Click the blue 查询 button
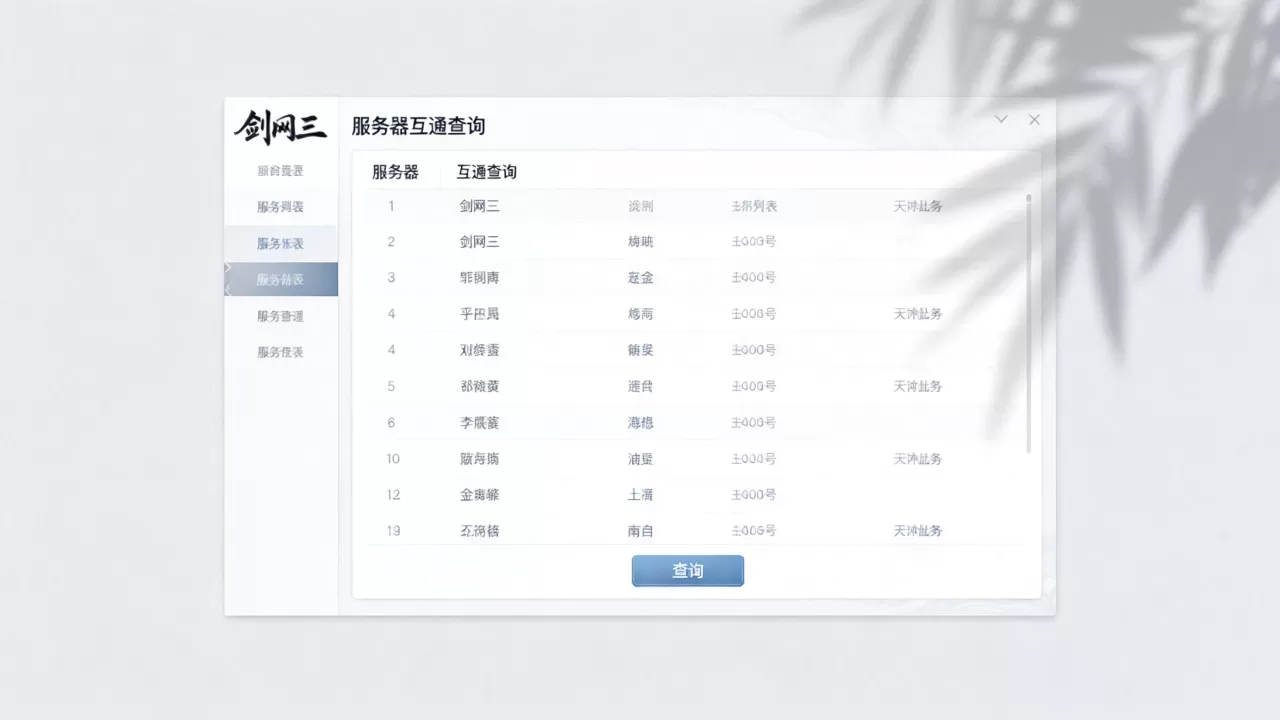1280x720 pixels. pos(688,571)
